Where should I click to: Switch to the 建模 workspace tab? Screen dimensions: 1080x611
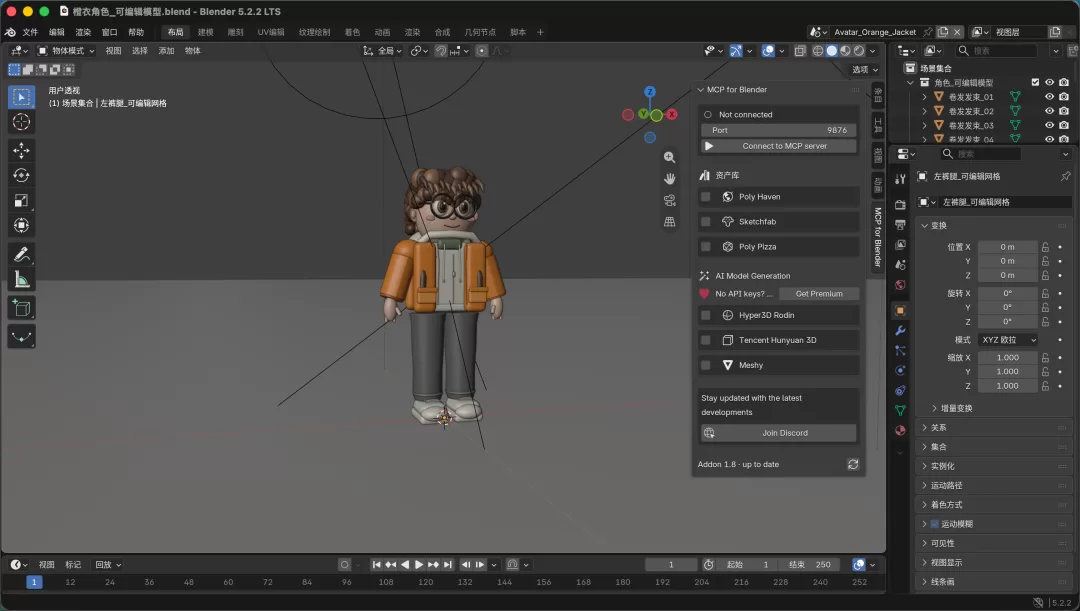[205, 32]
